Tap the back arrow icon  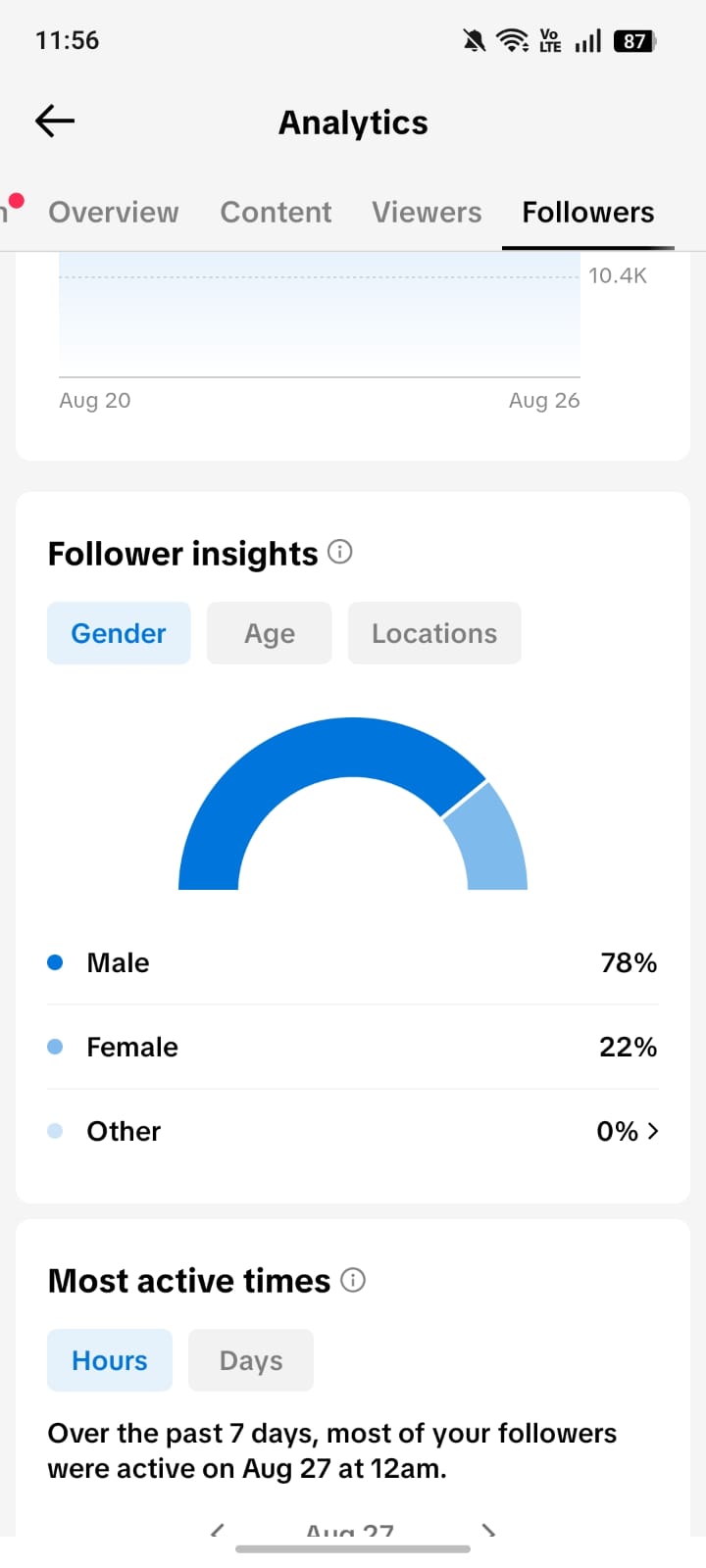(55, 122)
